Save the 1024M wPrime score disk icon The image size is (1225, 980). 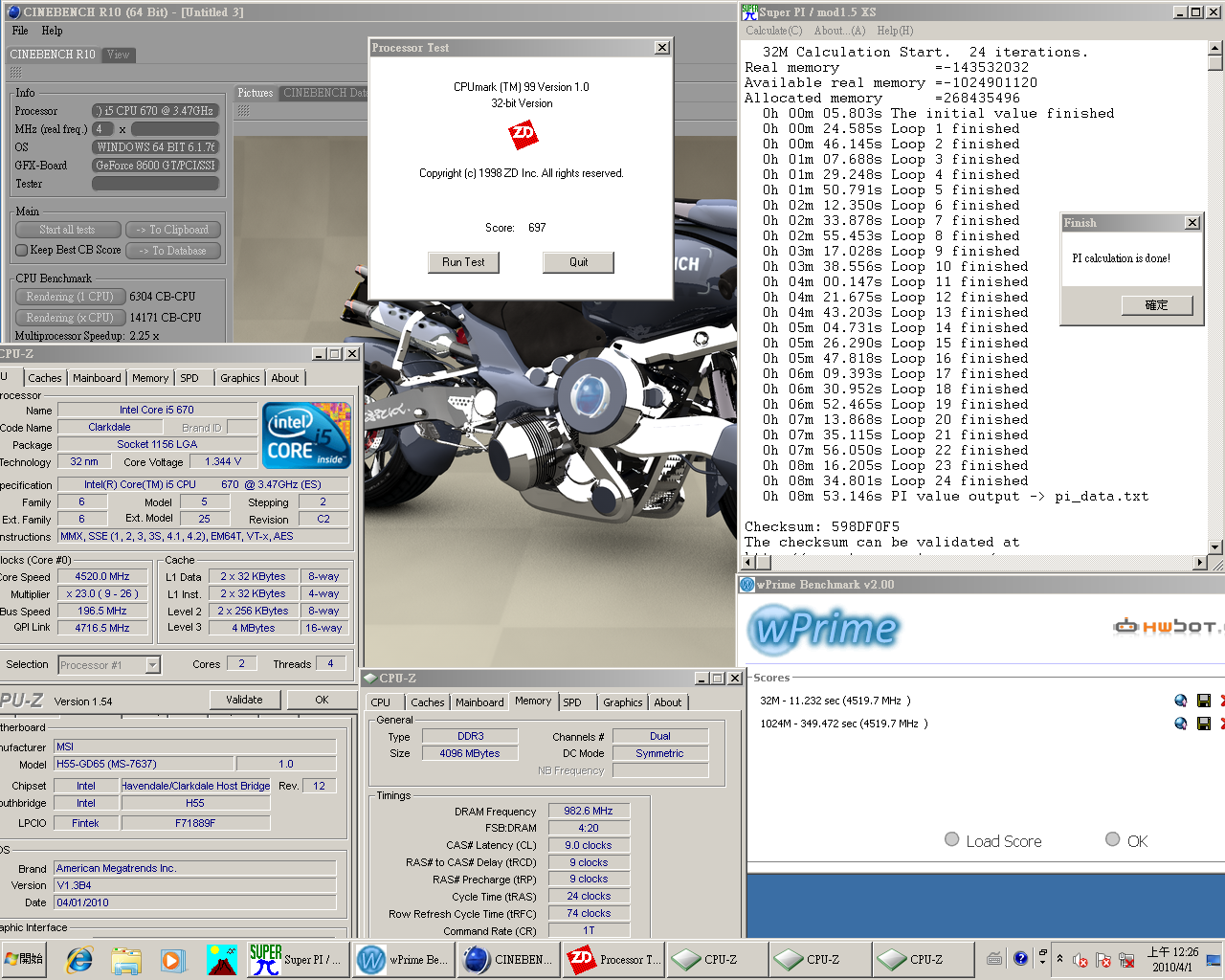pyautogui.click(x=1204, y=724)
